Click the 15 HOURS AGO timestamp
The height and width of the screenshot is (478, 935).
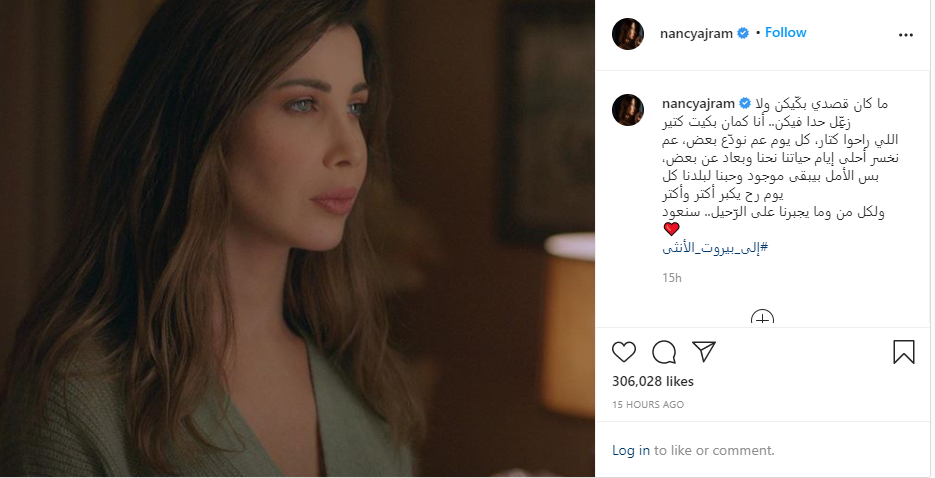648,405
